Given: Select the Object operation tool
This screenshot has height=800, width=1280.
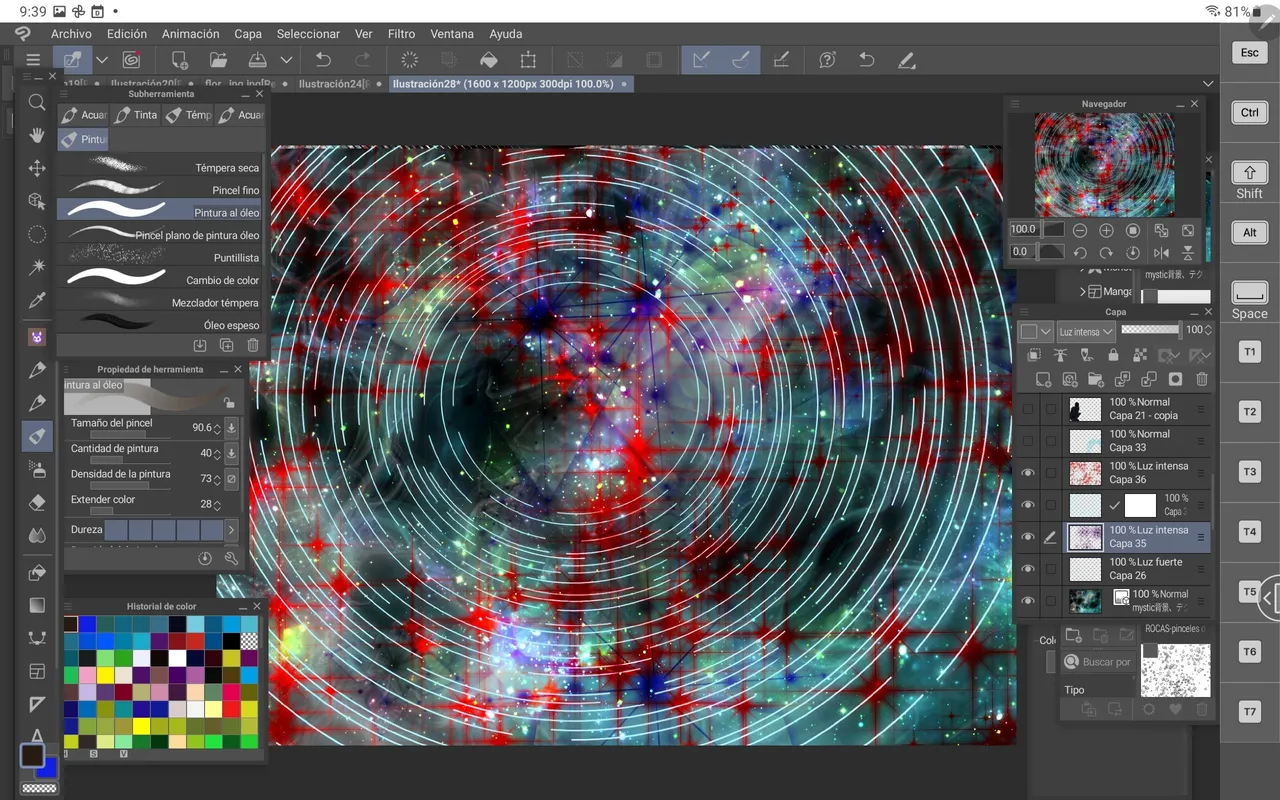Looking at the screenshot, I should tap(37, 201).
